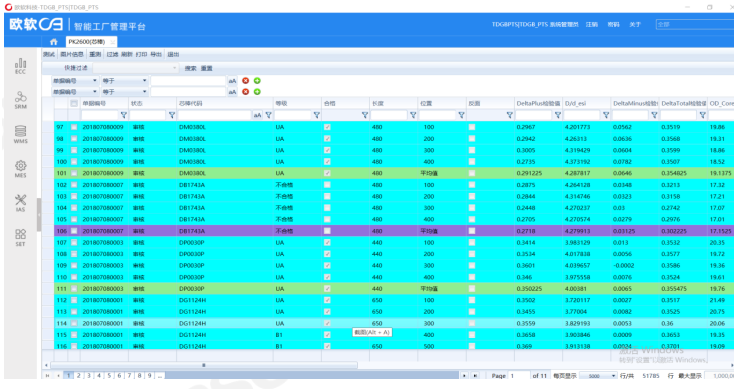Add a condition after the second filter row
Viewport: 734px width, 389px height.
click(x=257, y=92)
